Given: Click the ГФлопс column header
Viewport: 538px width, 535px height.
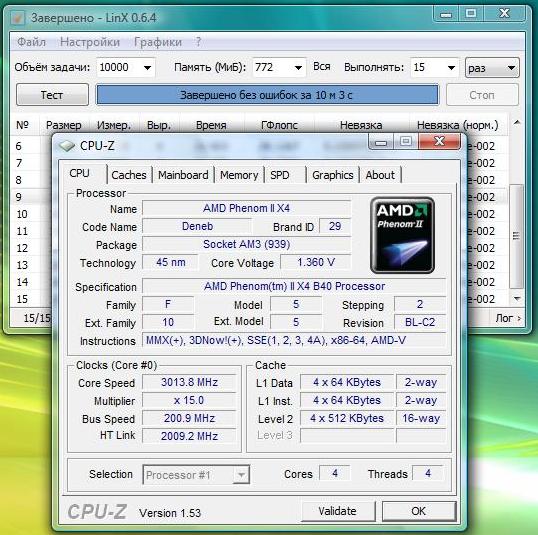Looking at the screenshot, I should pos(279,125).
